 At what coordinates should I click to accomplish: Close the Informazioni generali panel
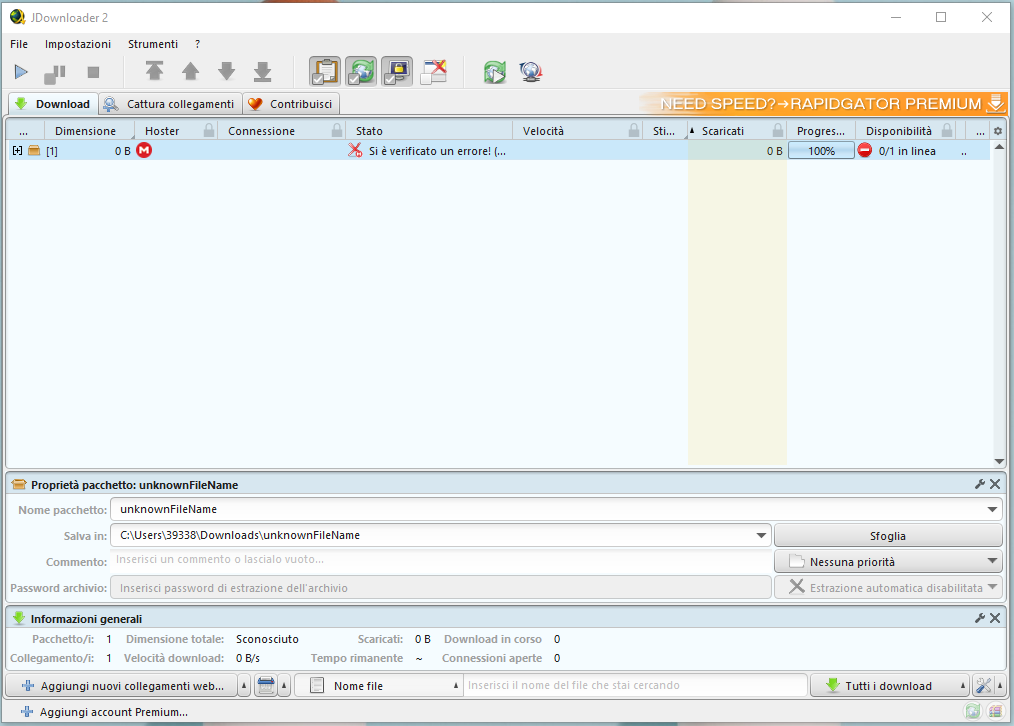click(995, 619)
